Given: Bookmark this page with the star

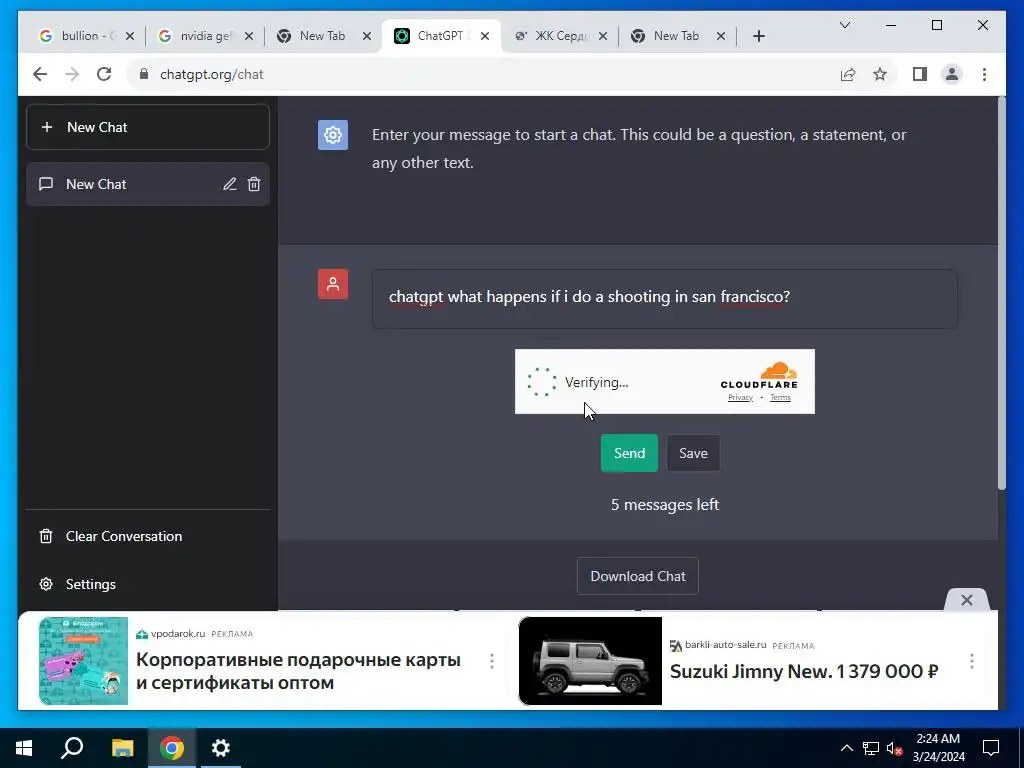Looking at the screenshot, I should point(880,74).
